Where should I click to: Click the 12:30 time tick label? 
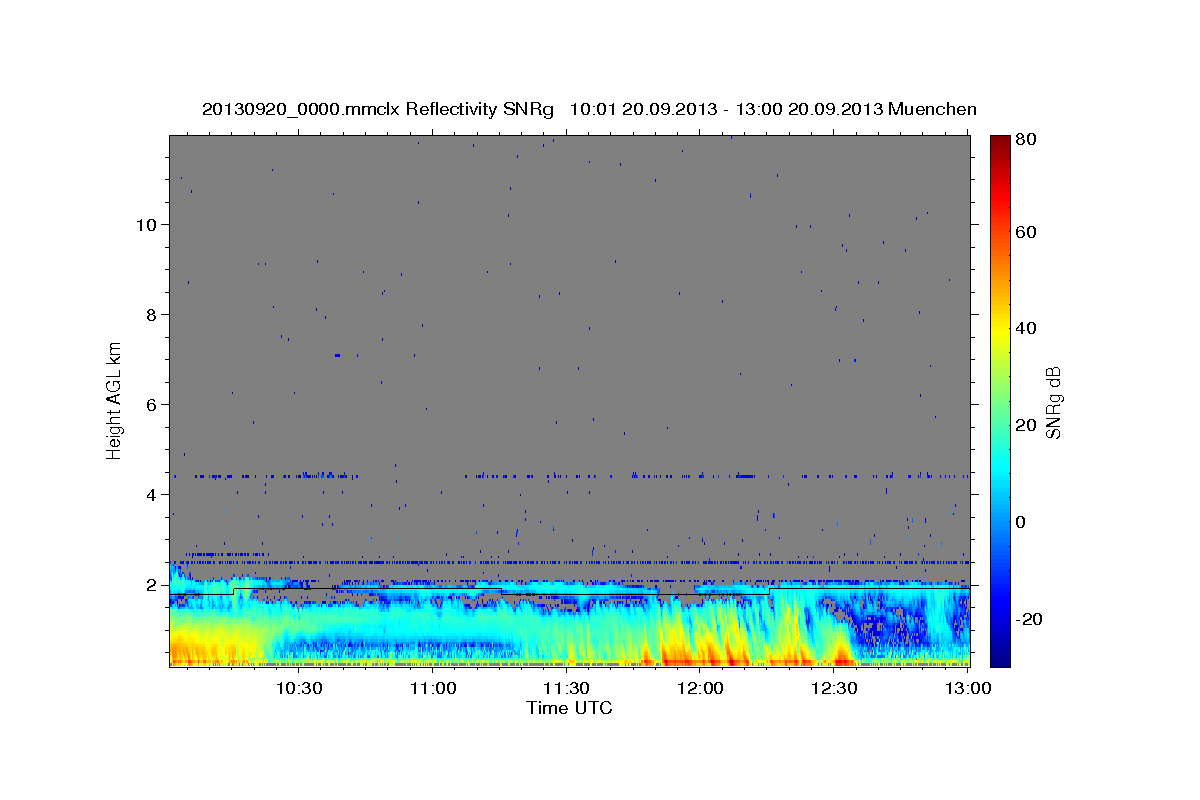click(835, 688)
